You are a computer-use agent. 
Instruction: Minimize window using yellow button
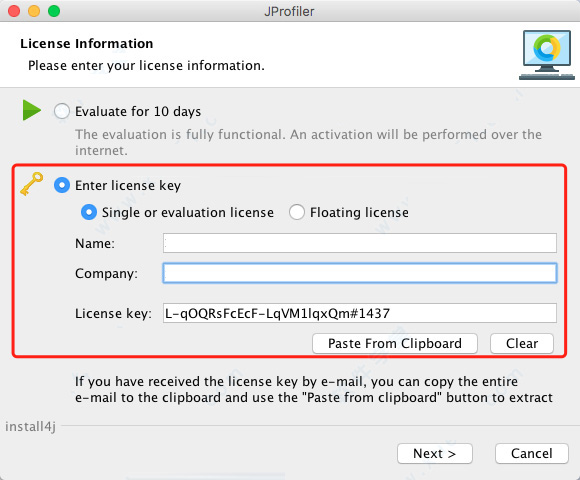(34, 11)
